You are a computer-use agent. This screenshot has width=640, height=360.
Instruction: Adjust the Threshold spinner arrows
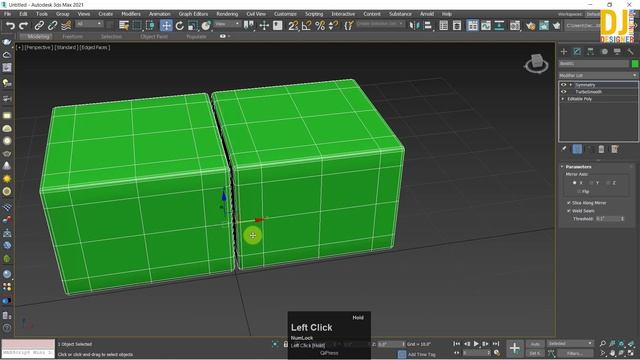(x=622, y=219)
